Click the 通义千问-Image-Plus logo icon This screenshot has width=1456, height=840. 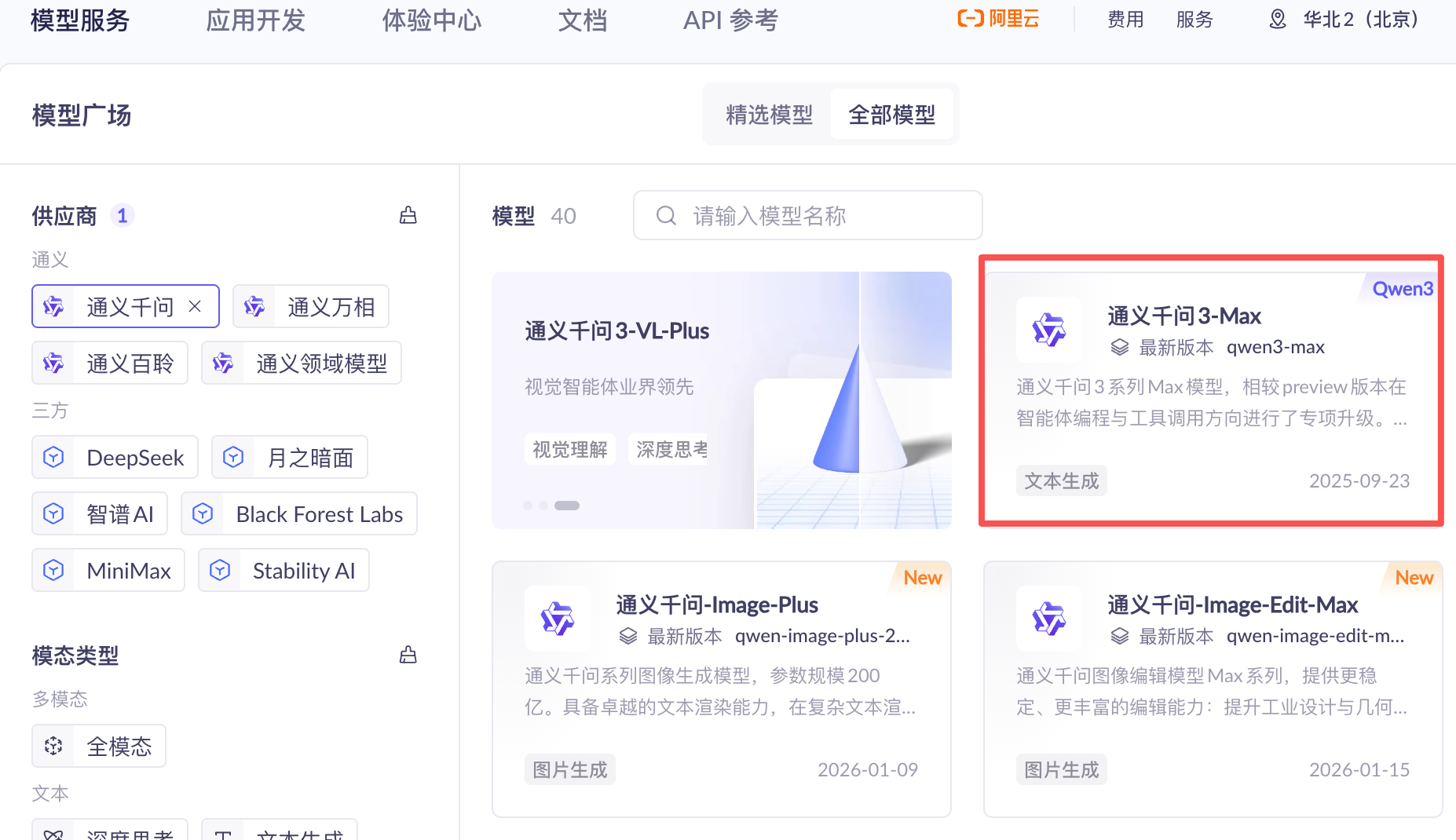click(558, 619)
